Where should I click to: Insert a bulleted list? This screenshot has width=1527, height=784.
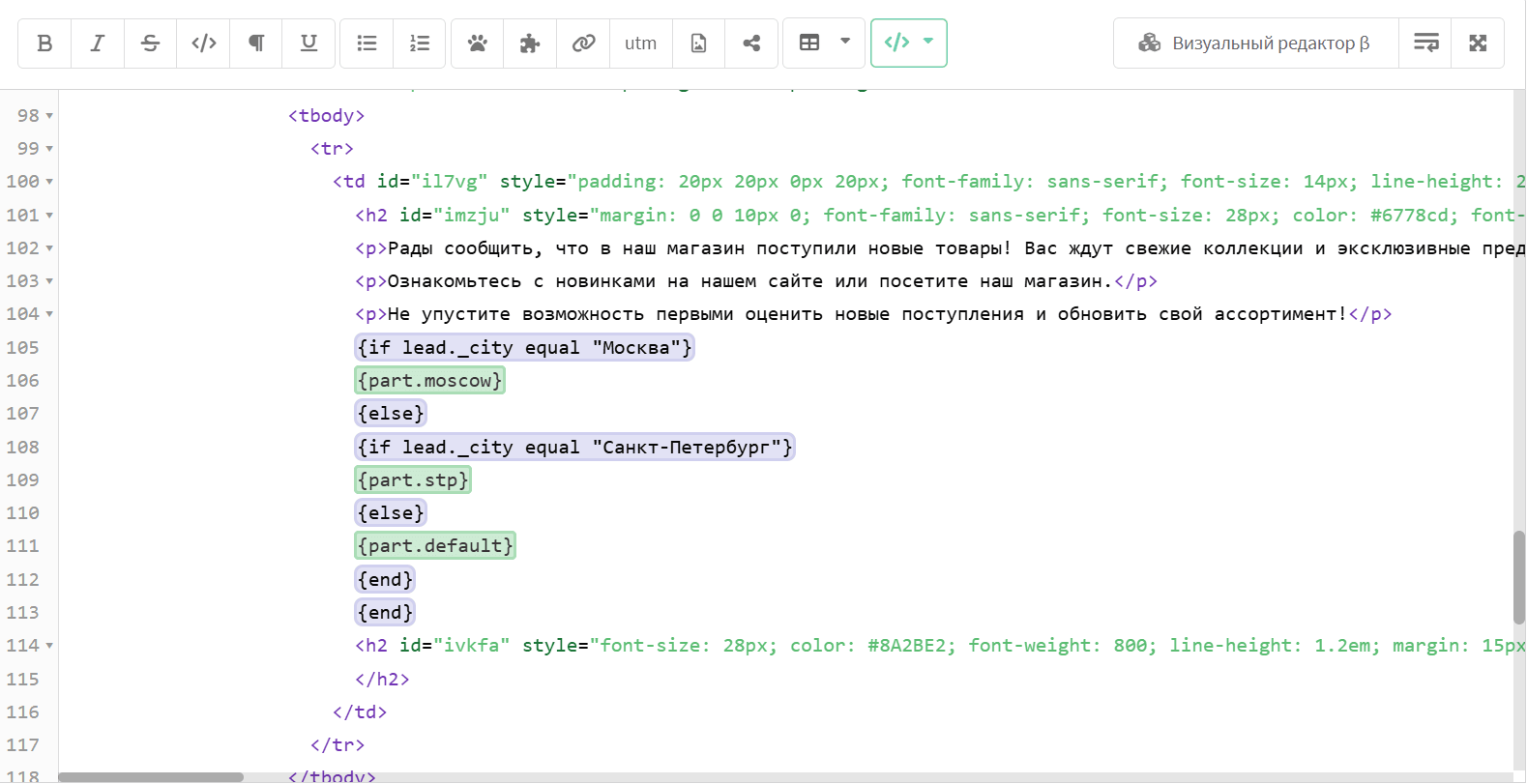pos(367,44)
